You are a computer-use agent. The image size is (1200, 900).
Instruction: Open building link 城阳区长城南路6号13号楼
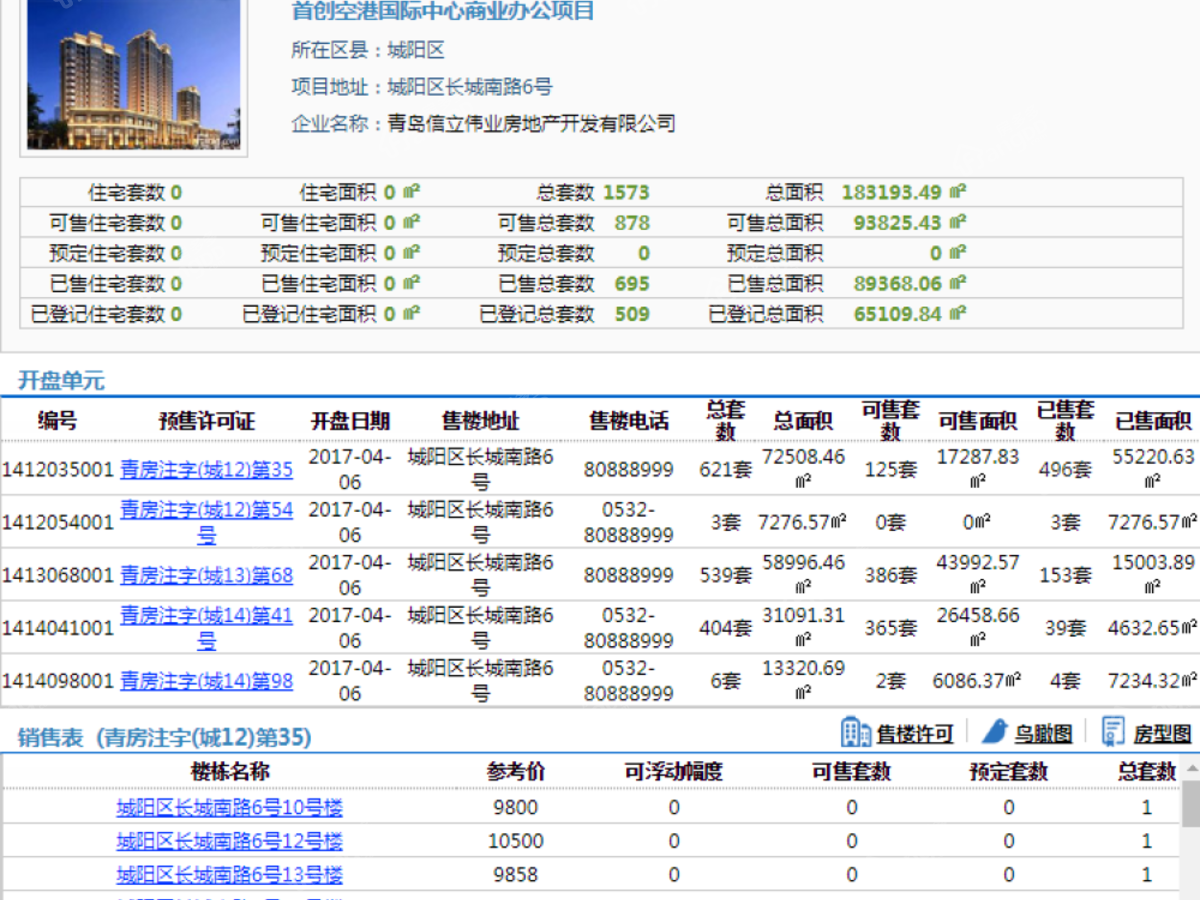coord(229,875)
